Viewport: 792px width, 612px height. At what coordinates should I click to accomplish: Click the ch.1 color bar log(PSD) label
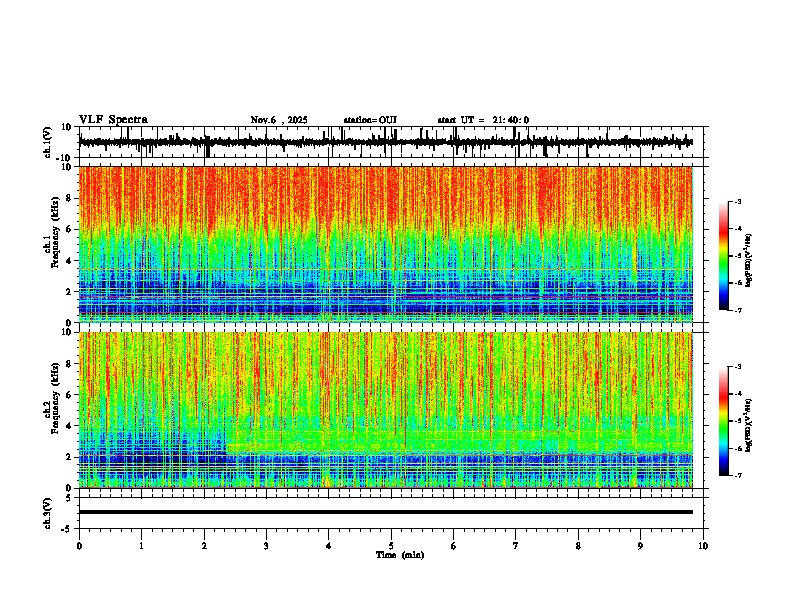click(x=748, y=260)
